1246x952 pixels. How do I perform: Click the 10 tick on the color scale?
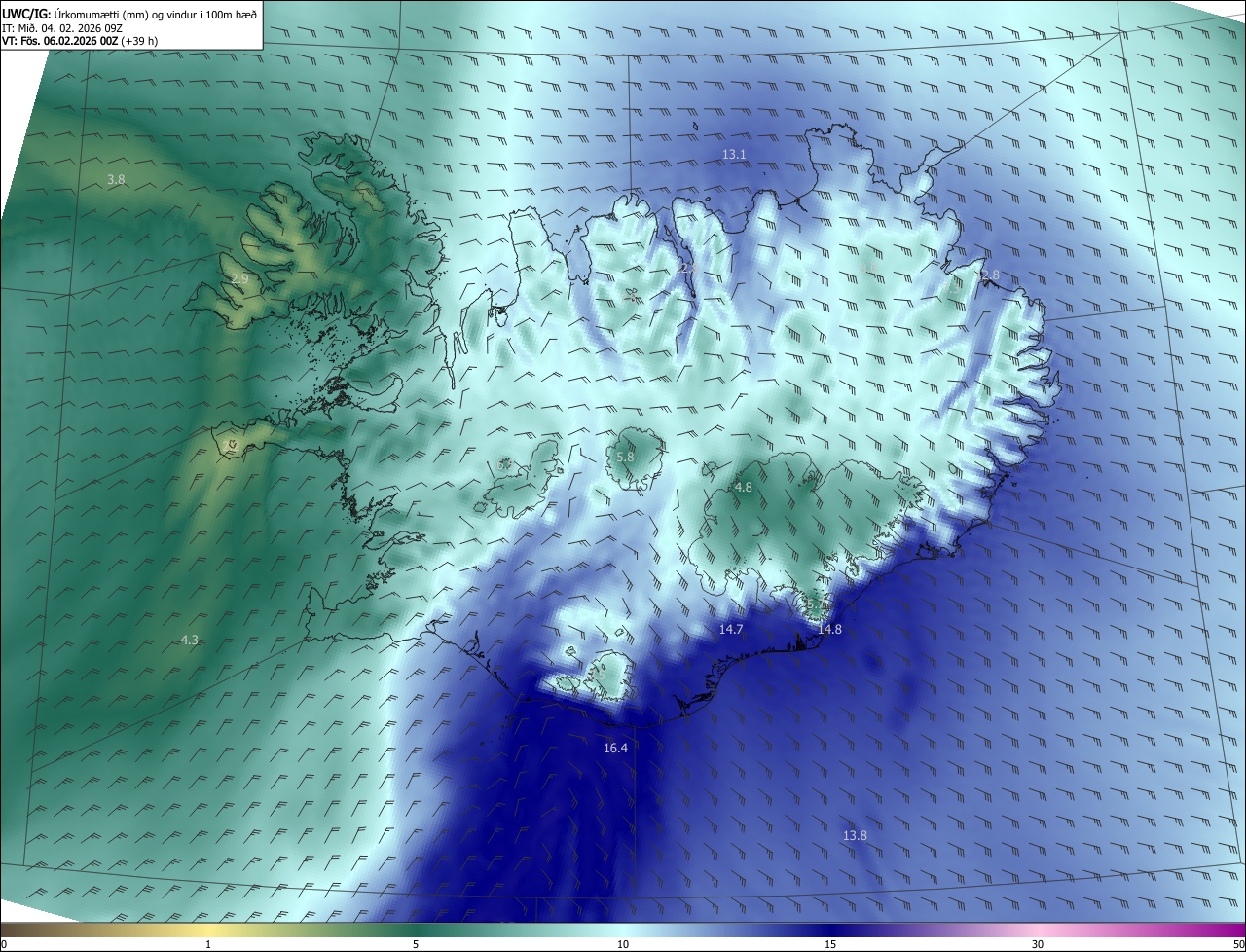pyautogui.click(x=623, y=945)
